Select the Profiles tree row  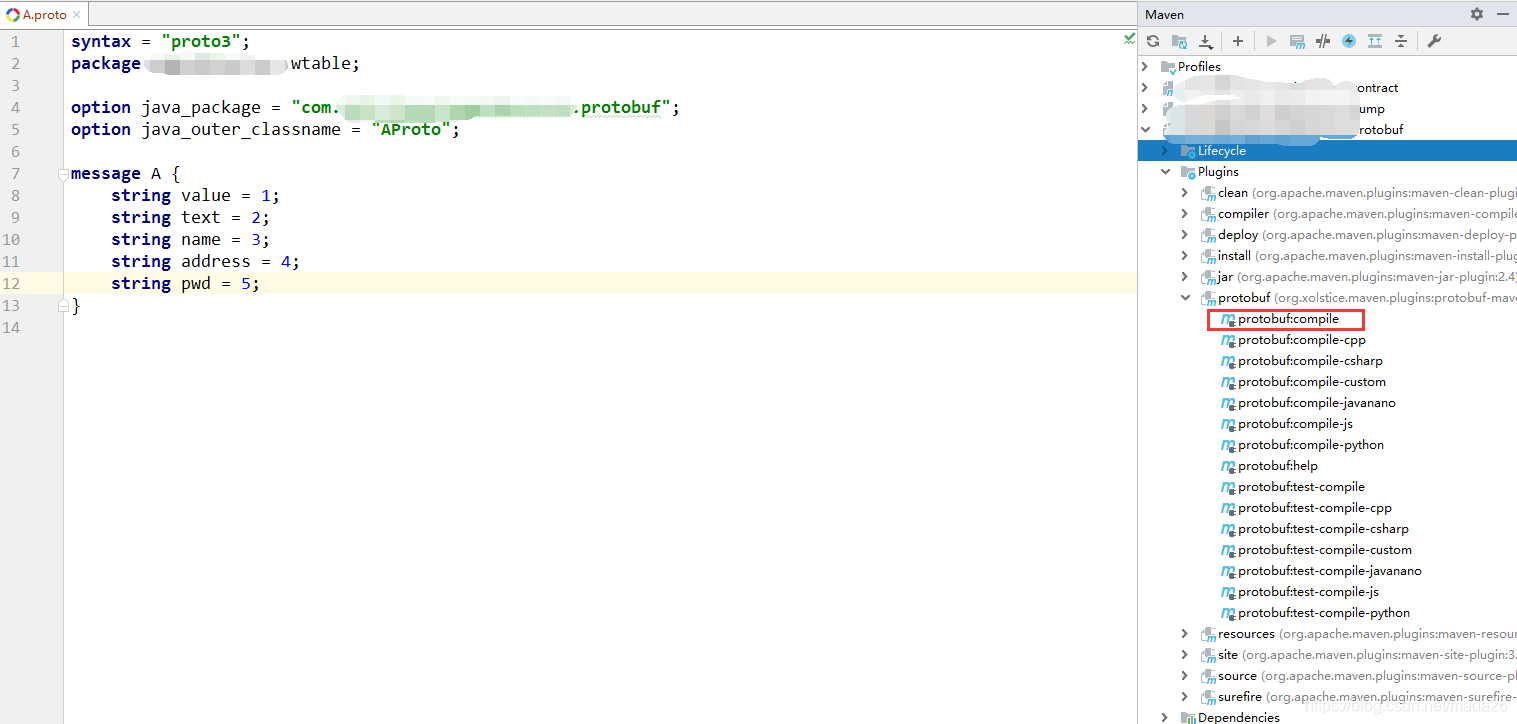pyautogui.click(x=1327, y=66)
